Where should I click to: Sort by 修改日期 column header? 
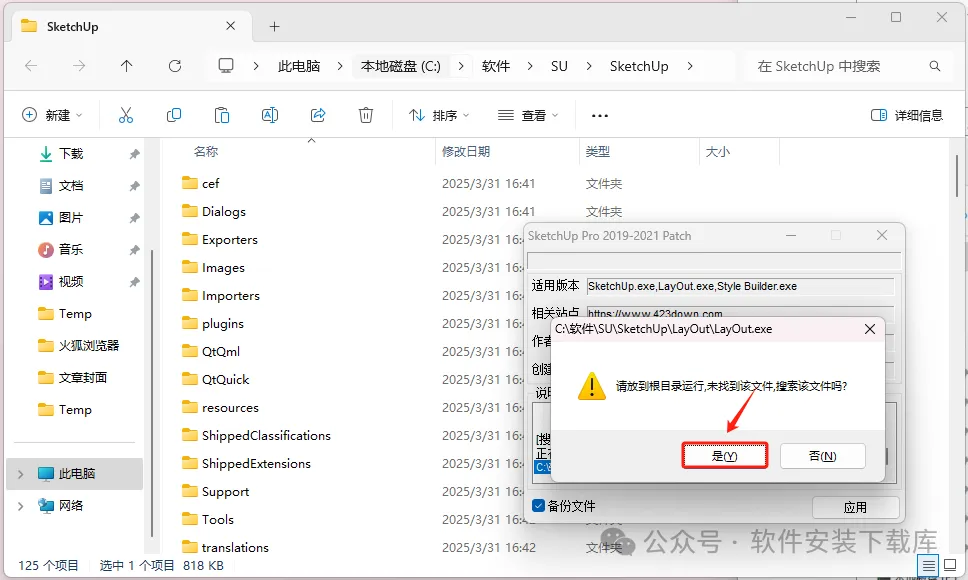(466, 152)
